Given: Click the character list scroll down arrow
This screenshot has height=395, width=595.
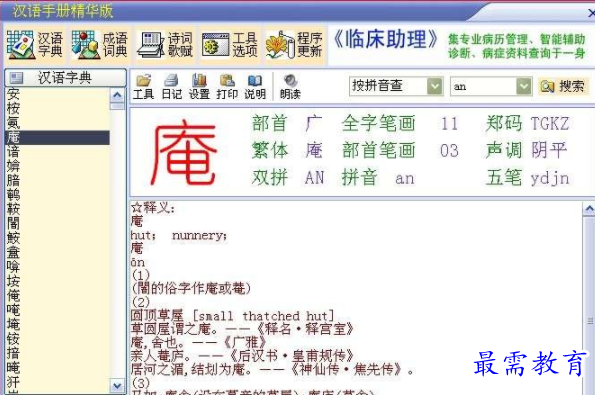Looking at the screenshot, I should point(117,386).
